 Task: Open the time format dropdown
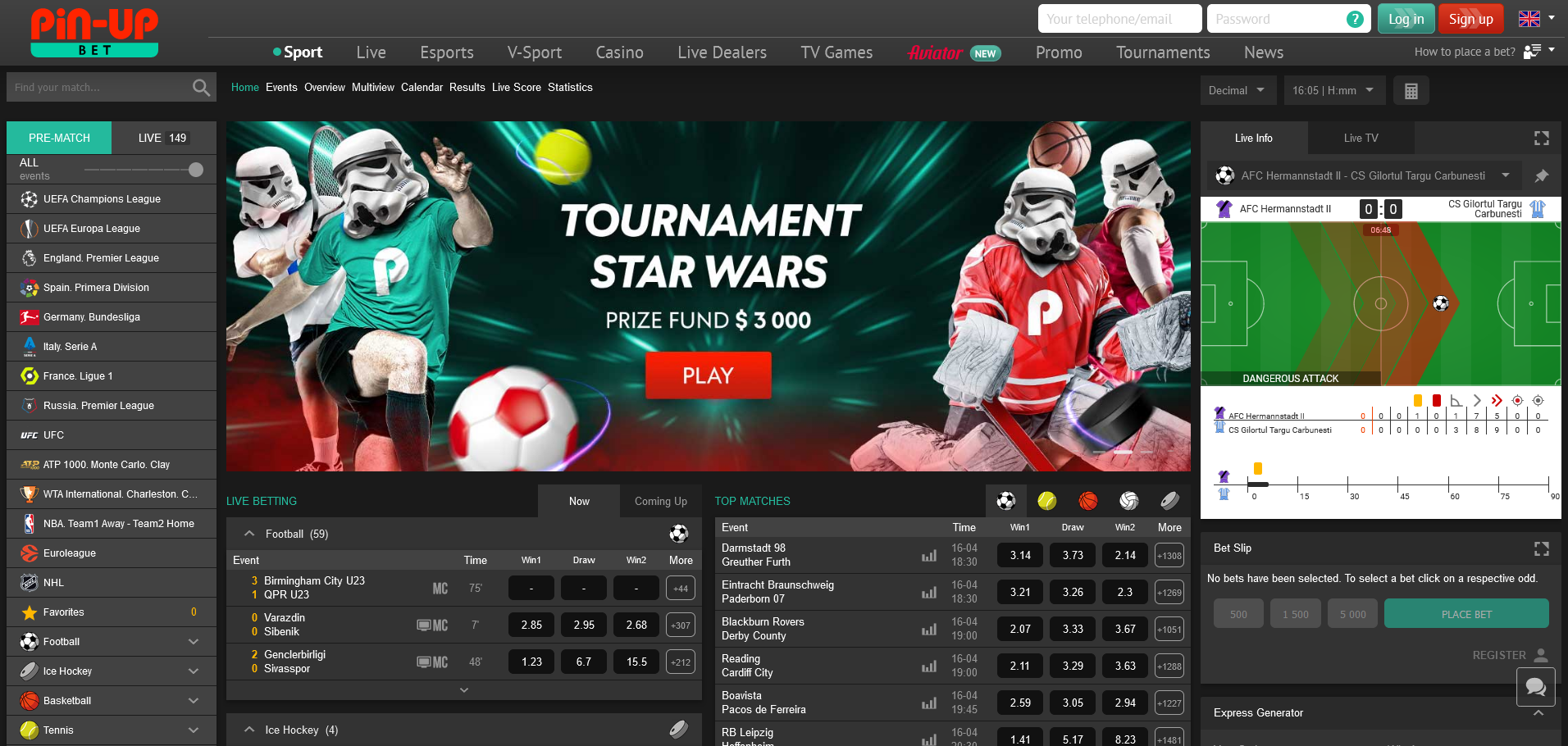tap(1335, 90)
